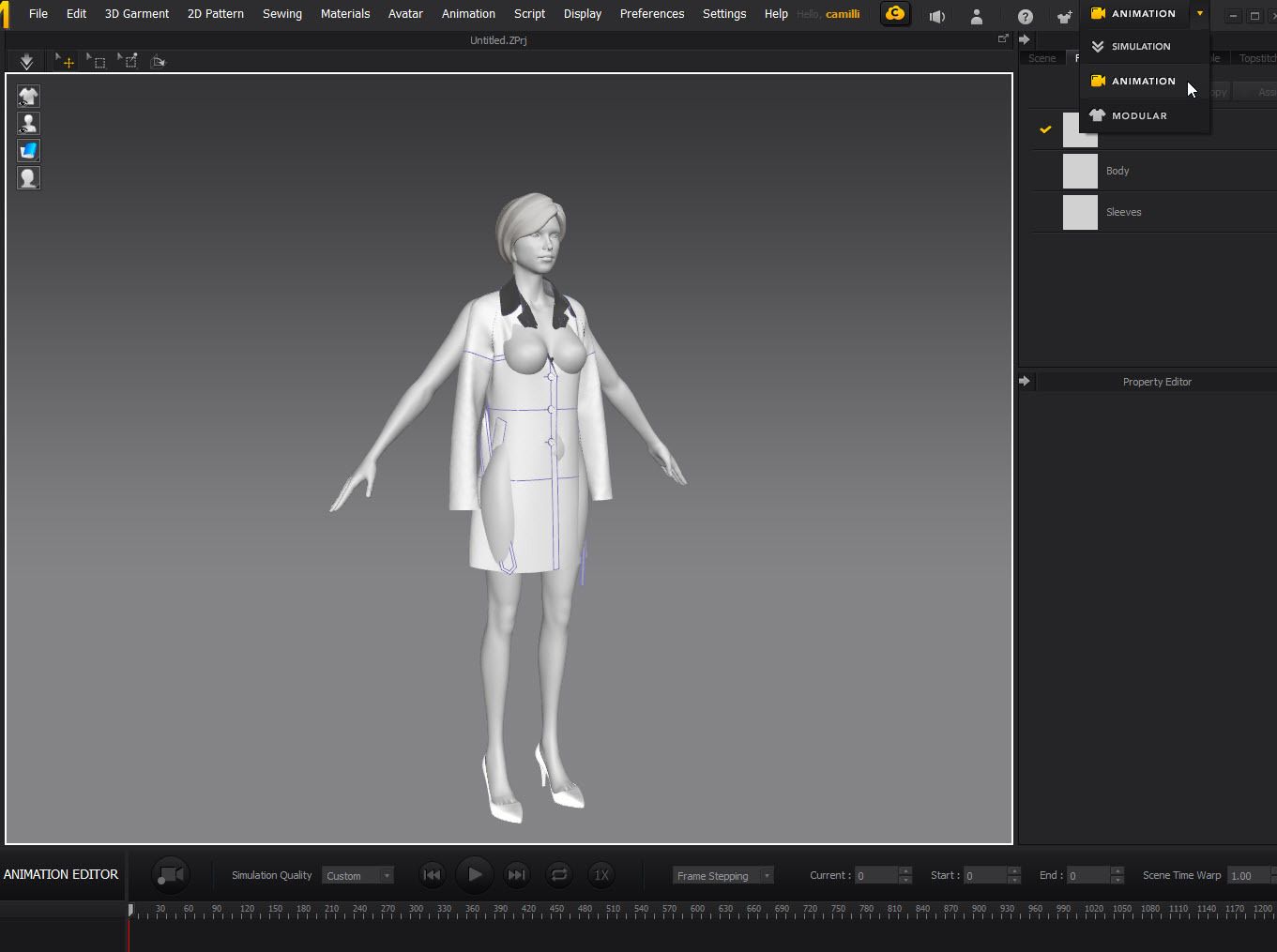The image size is (1277, 952).
Task: Click the Show 3D Garment icon
Action: (x=28, y=96)
